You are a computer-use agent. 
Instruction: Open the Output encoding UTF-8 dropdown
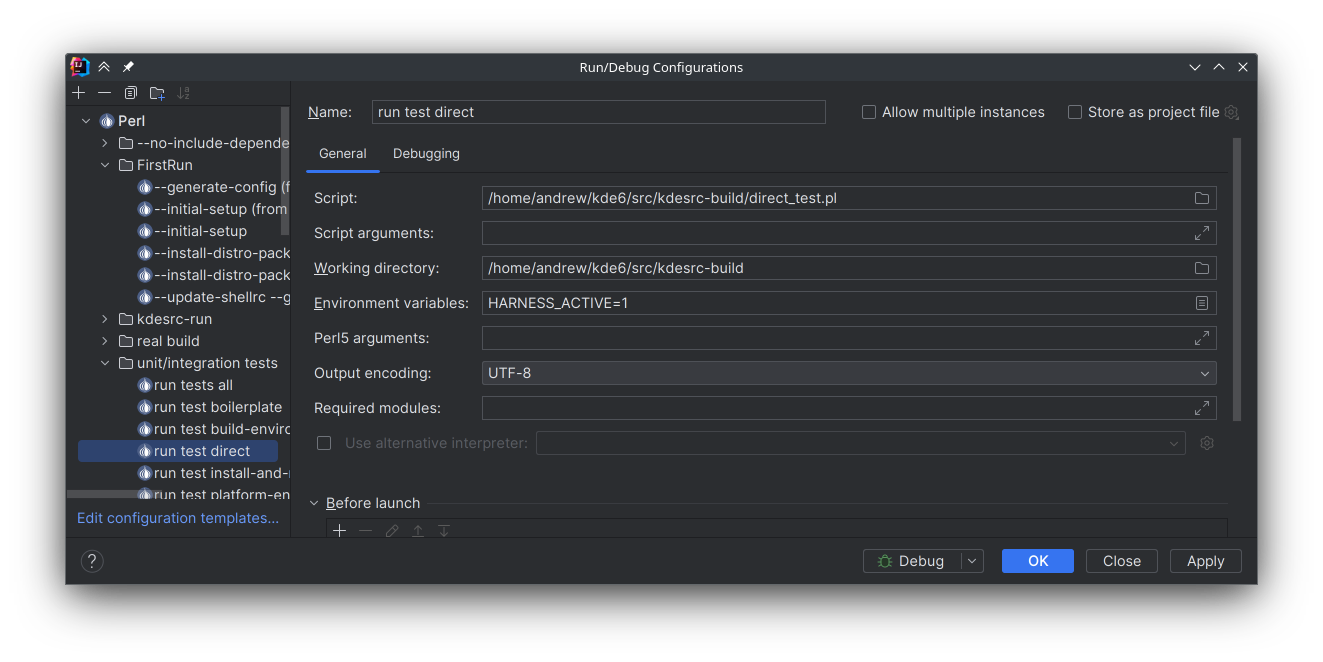[848, 373]
